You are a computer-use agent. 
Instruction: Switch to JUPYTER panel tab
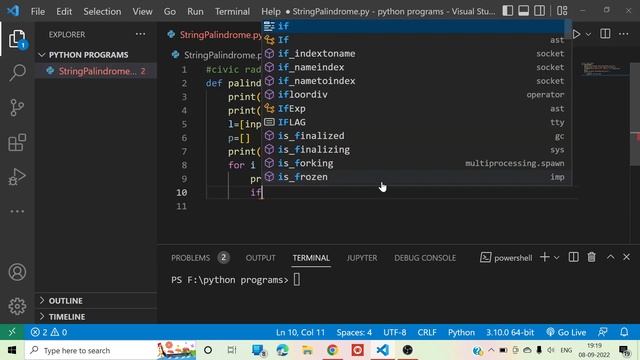point(362,258)
